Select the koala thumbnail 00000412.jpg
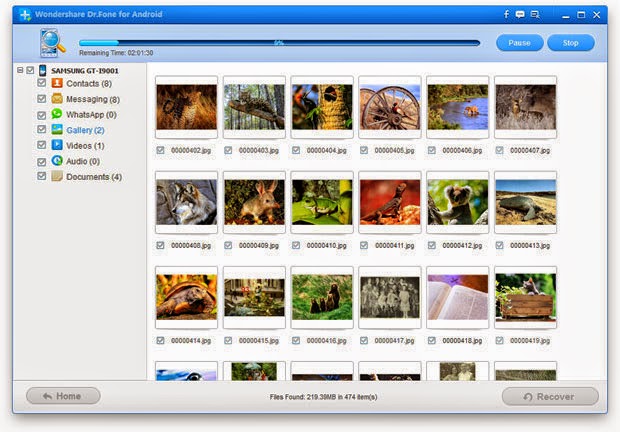Viewport: 620px width, 432px height. point(458,202)
